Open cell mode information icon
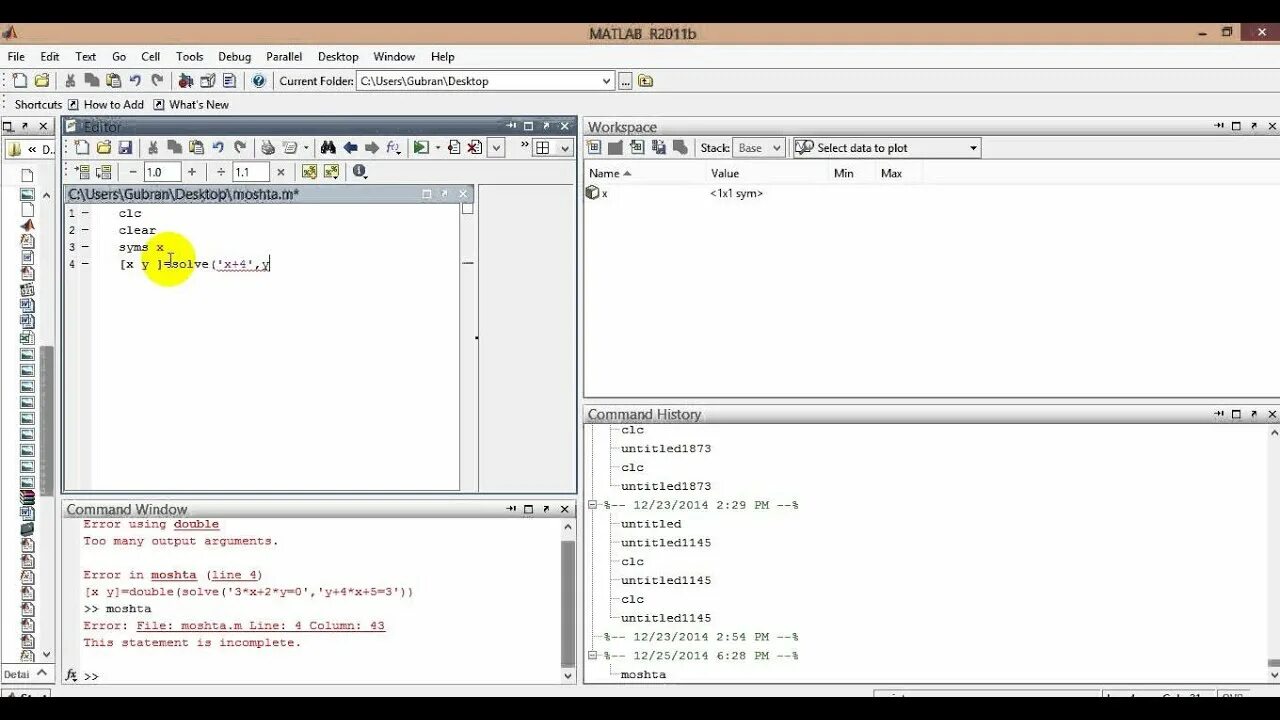The image size is (1280, 720). [x=359, y=172]
